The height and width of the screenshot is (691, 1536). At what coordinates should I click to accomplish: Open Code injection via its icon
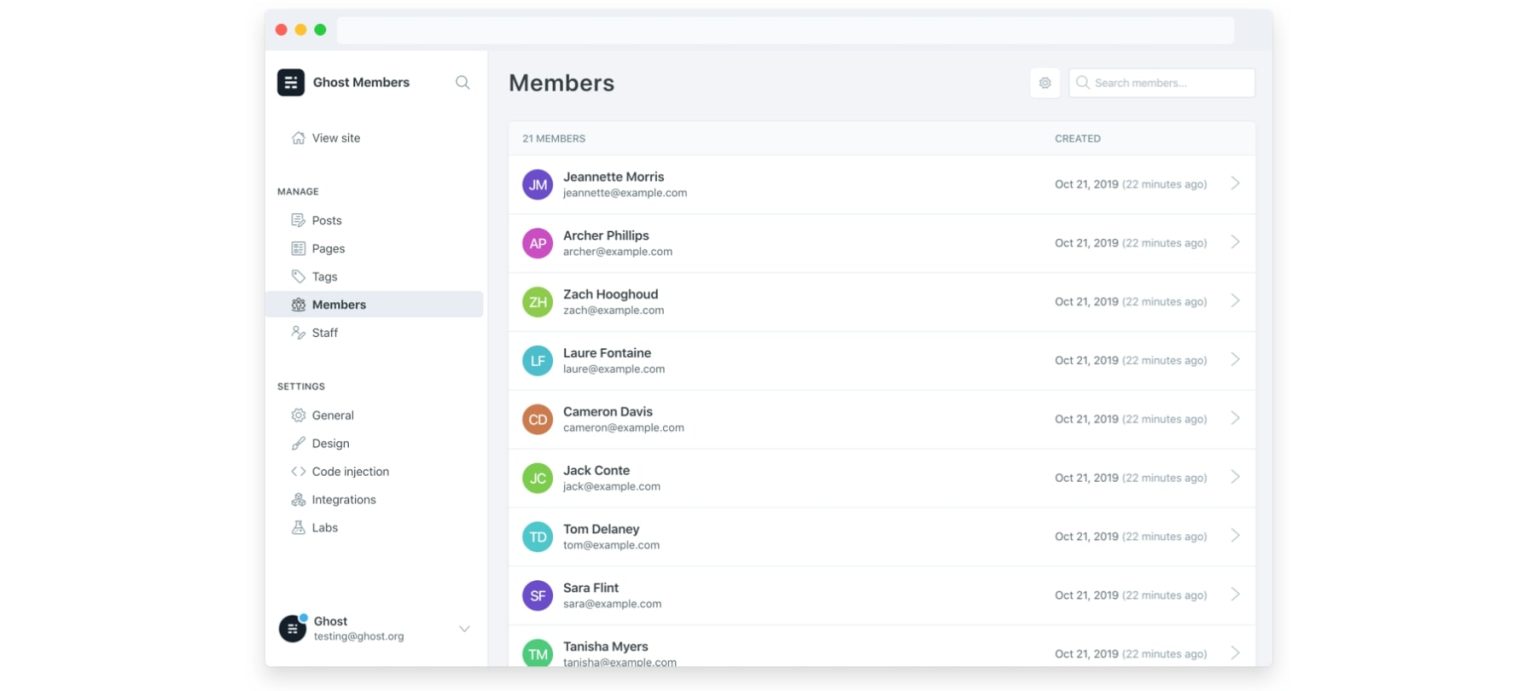coord(298,471)
